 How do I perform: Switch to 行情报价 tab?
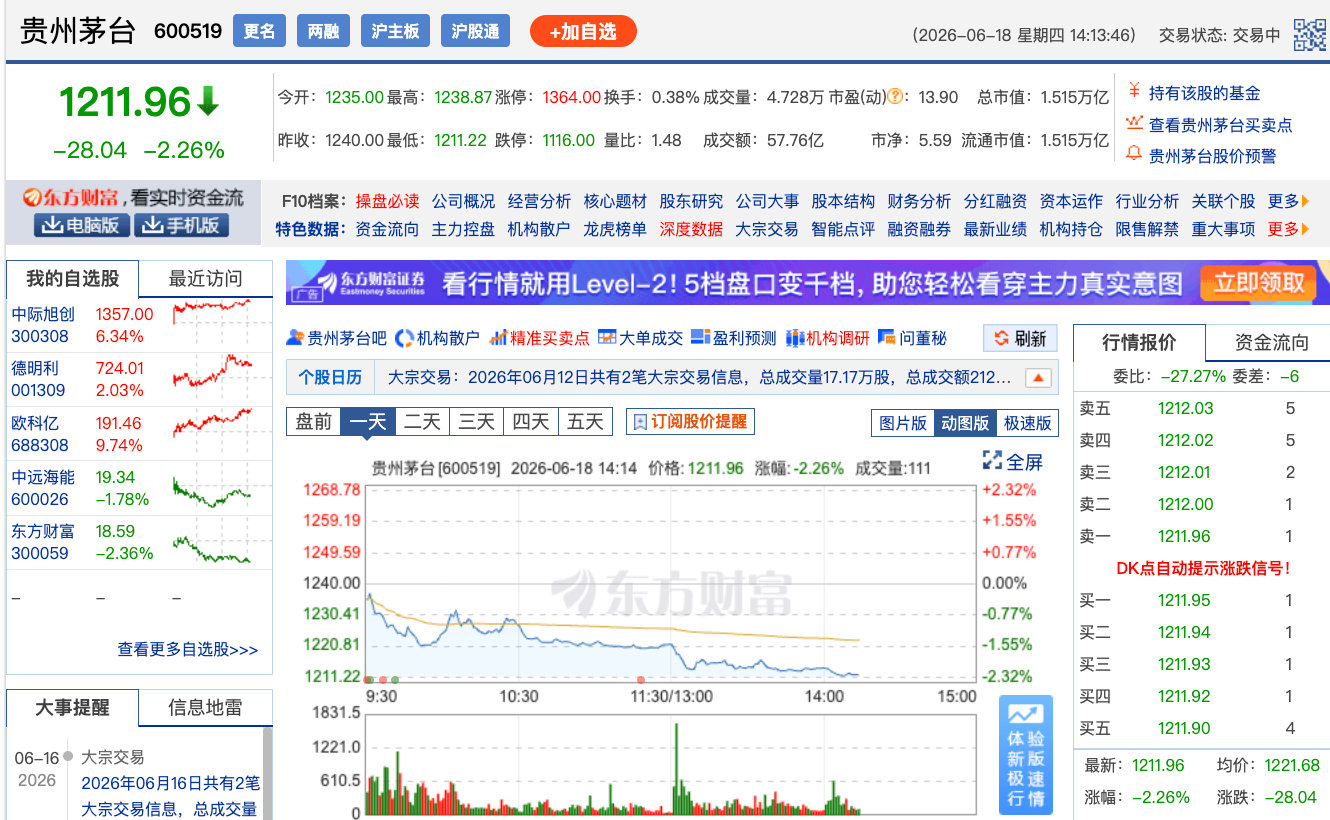click(x=1140, y=343)
